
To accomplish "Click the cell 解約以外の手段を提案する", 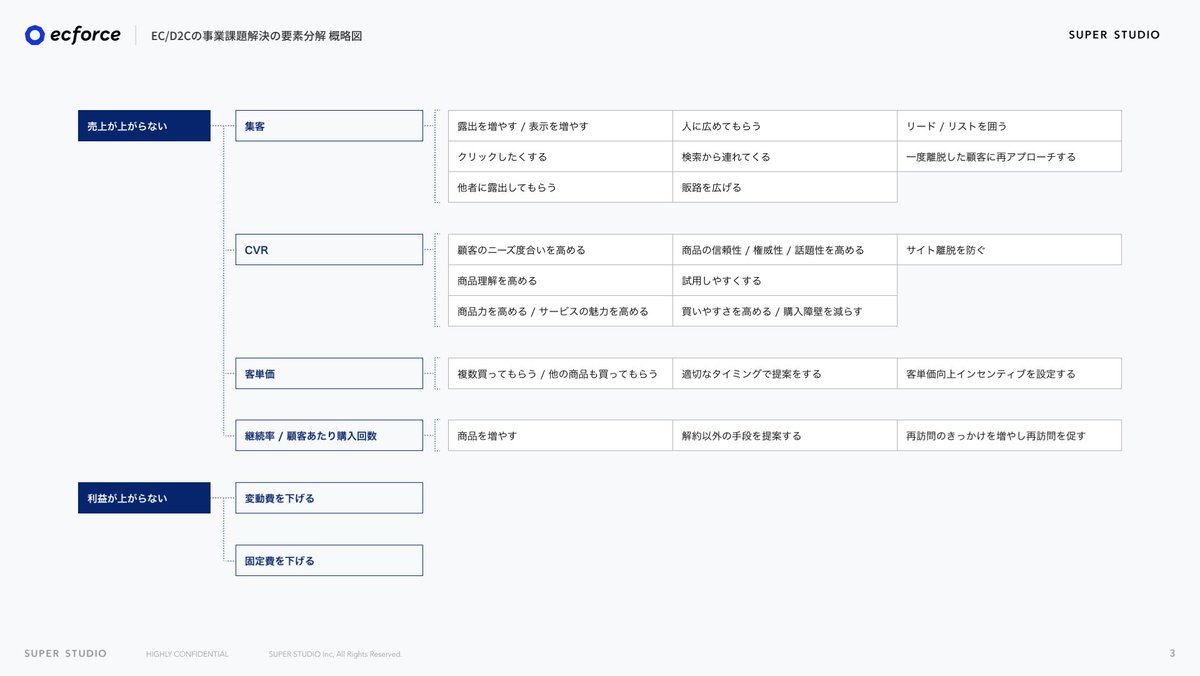I will (x=785, y=436).
